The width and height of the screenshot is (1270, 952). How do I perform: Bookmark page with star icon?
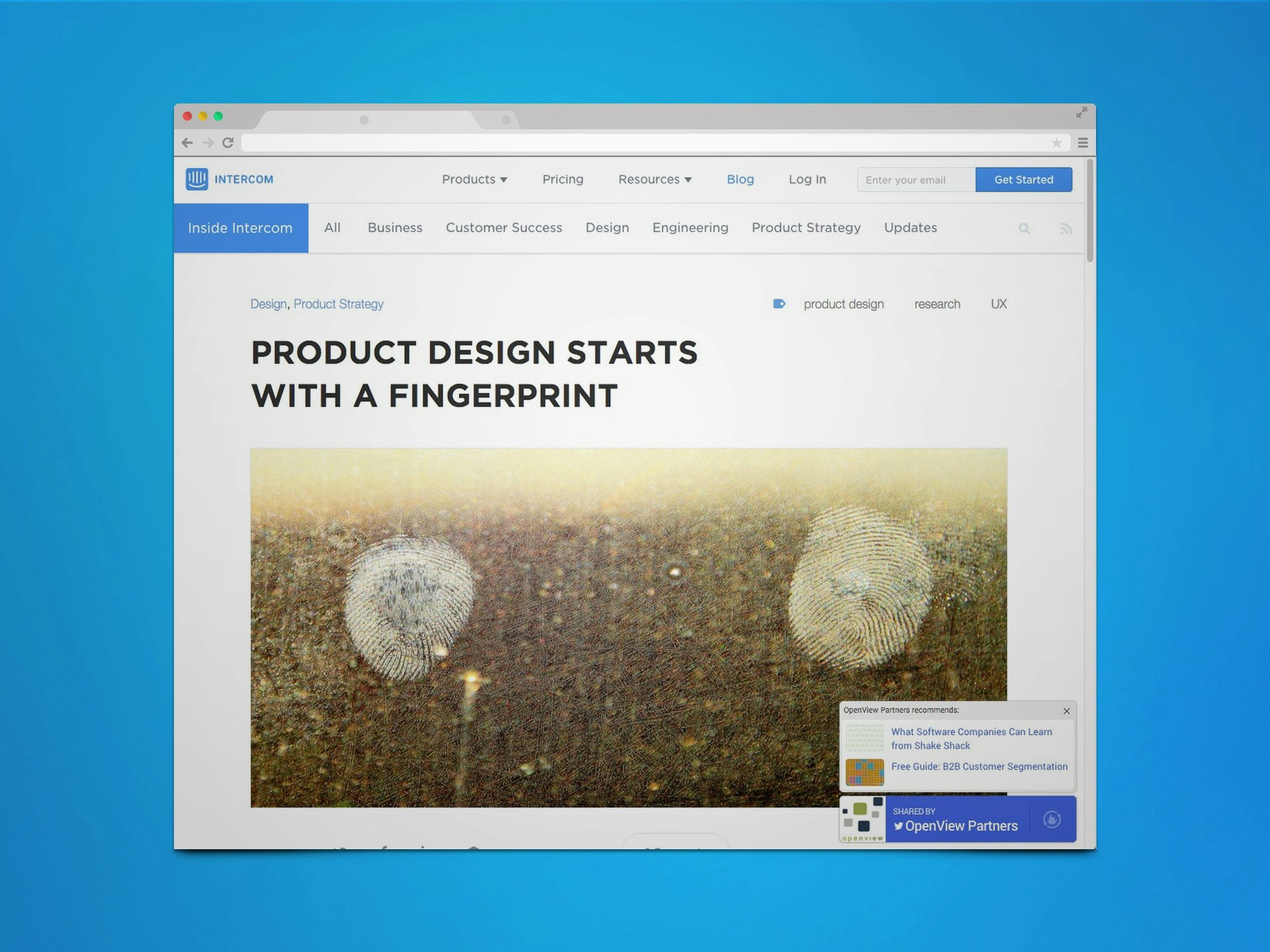coord(1056,143)
